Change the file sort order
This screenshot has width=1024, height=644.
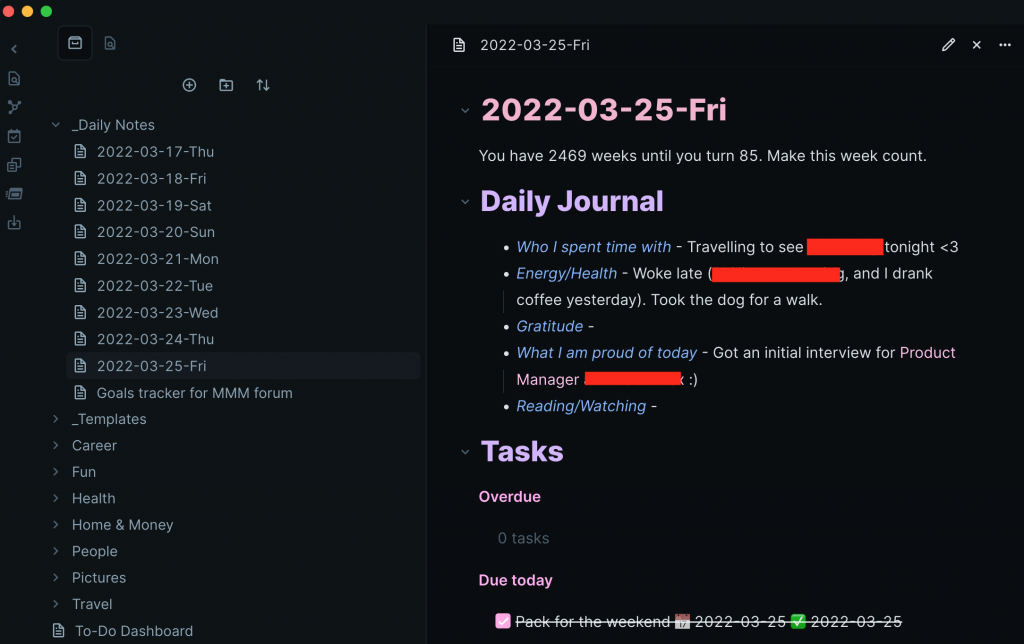263,85
